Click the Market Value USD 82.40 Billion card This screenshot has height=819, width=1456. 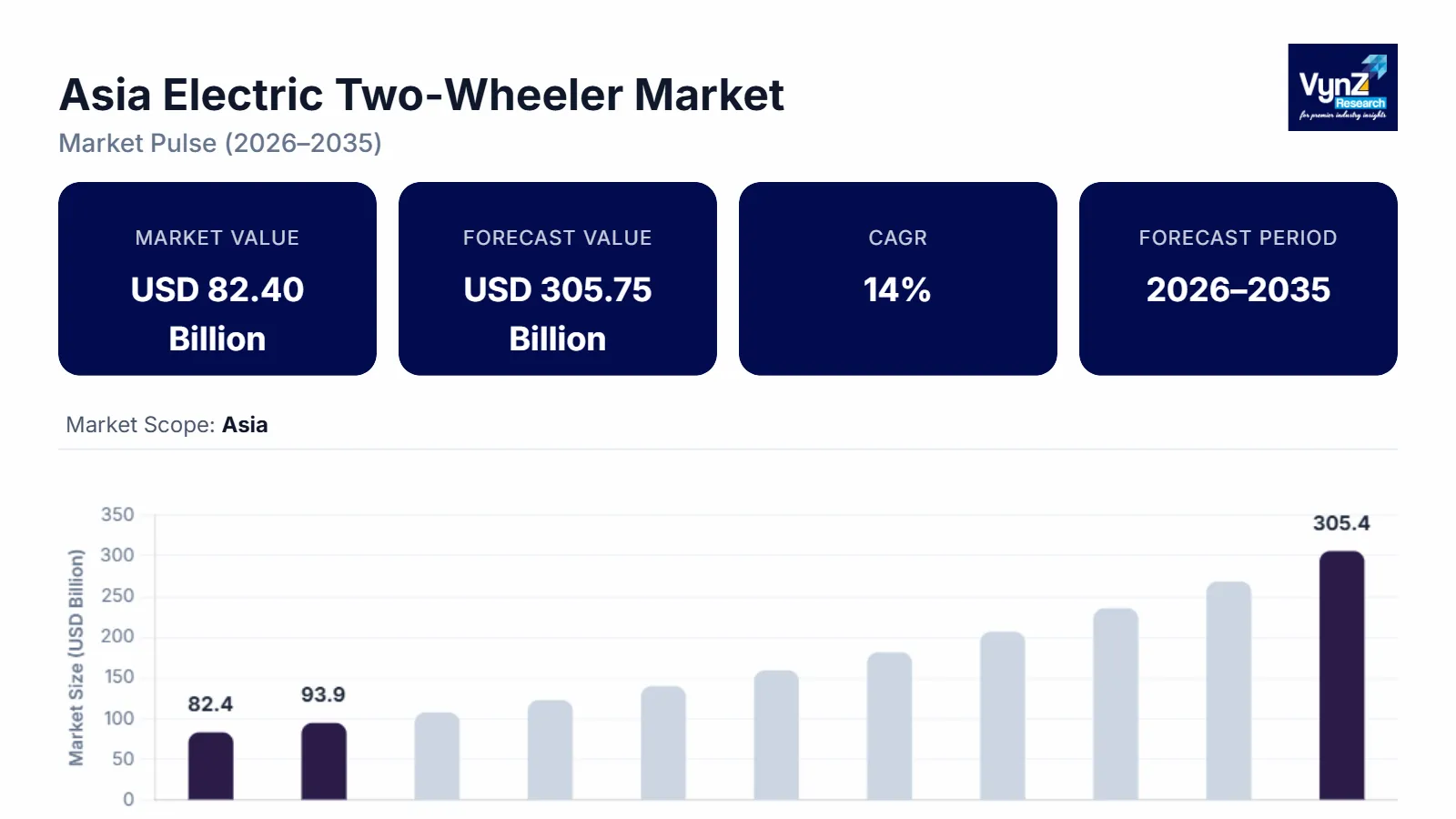(x=217, y=278)
